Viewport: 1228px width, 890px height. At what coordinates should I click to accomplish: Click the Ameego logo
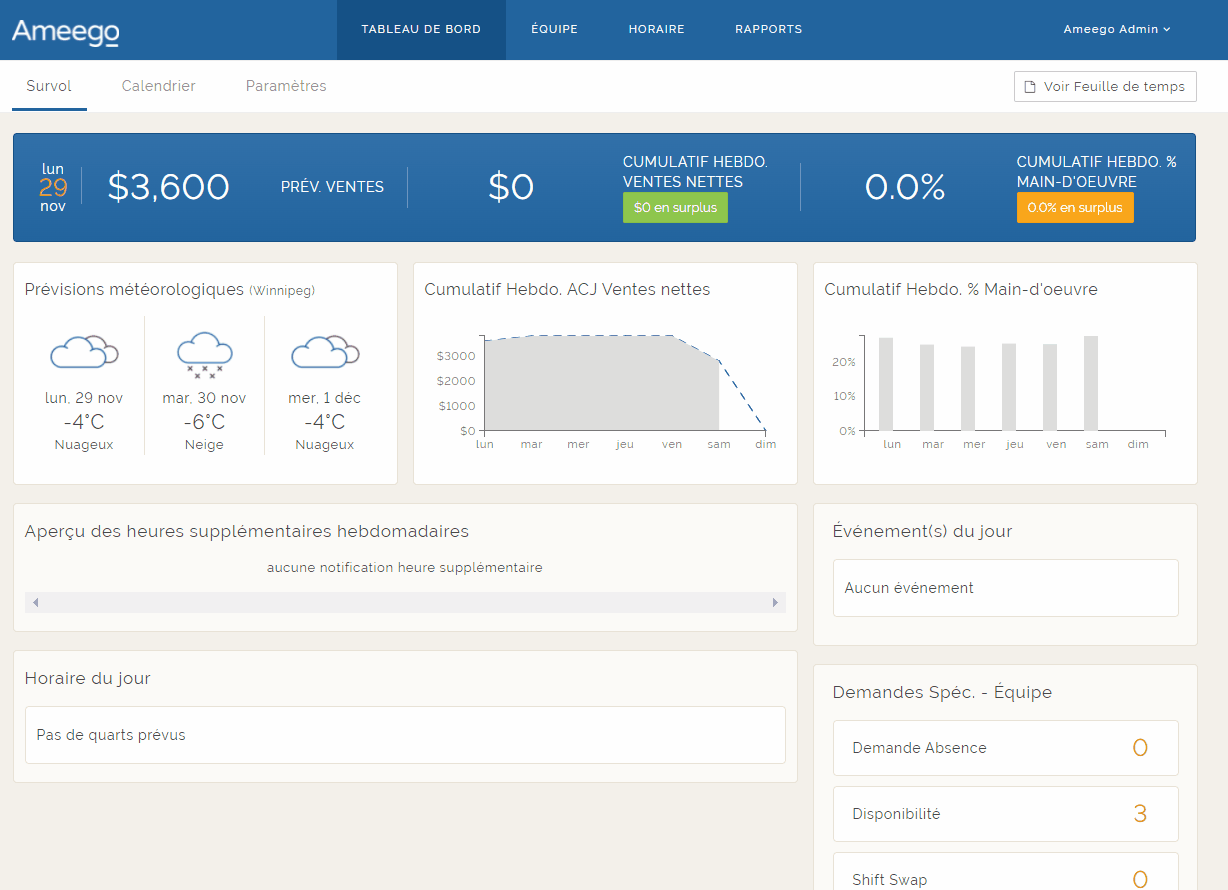66,31
